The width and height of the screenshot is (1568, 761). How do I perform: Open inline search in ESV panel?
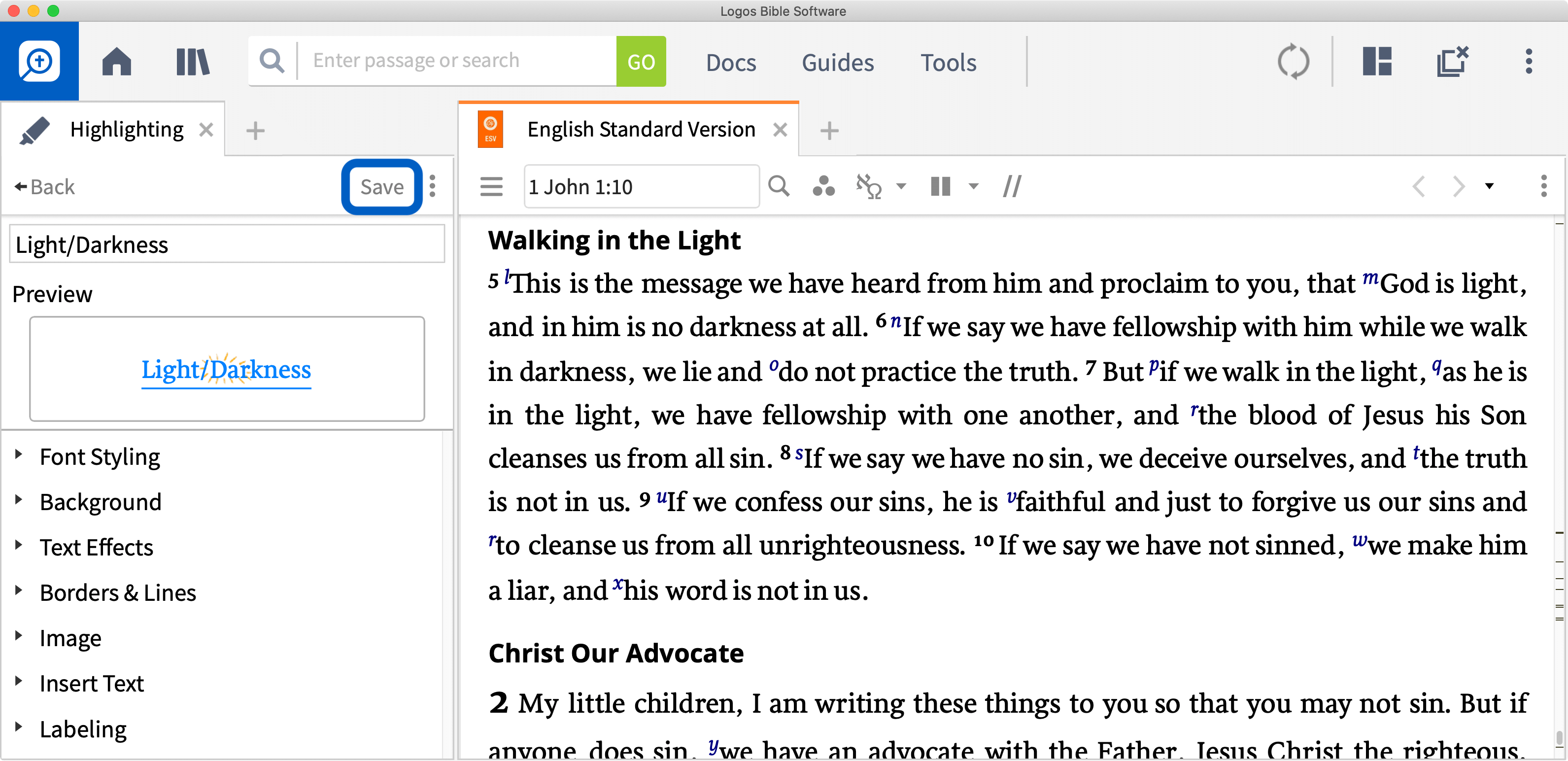click(x=779, y=186)
